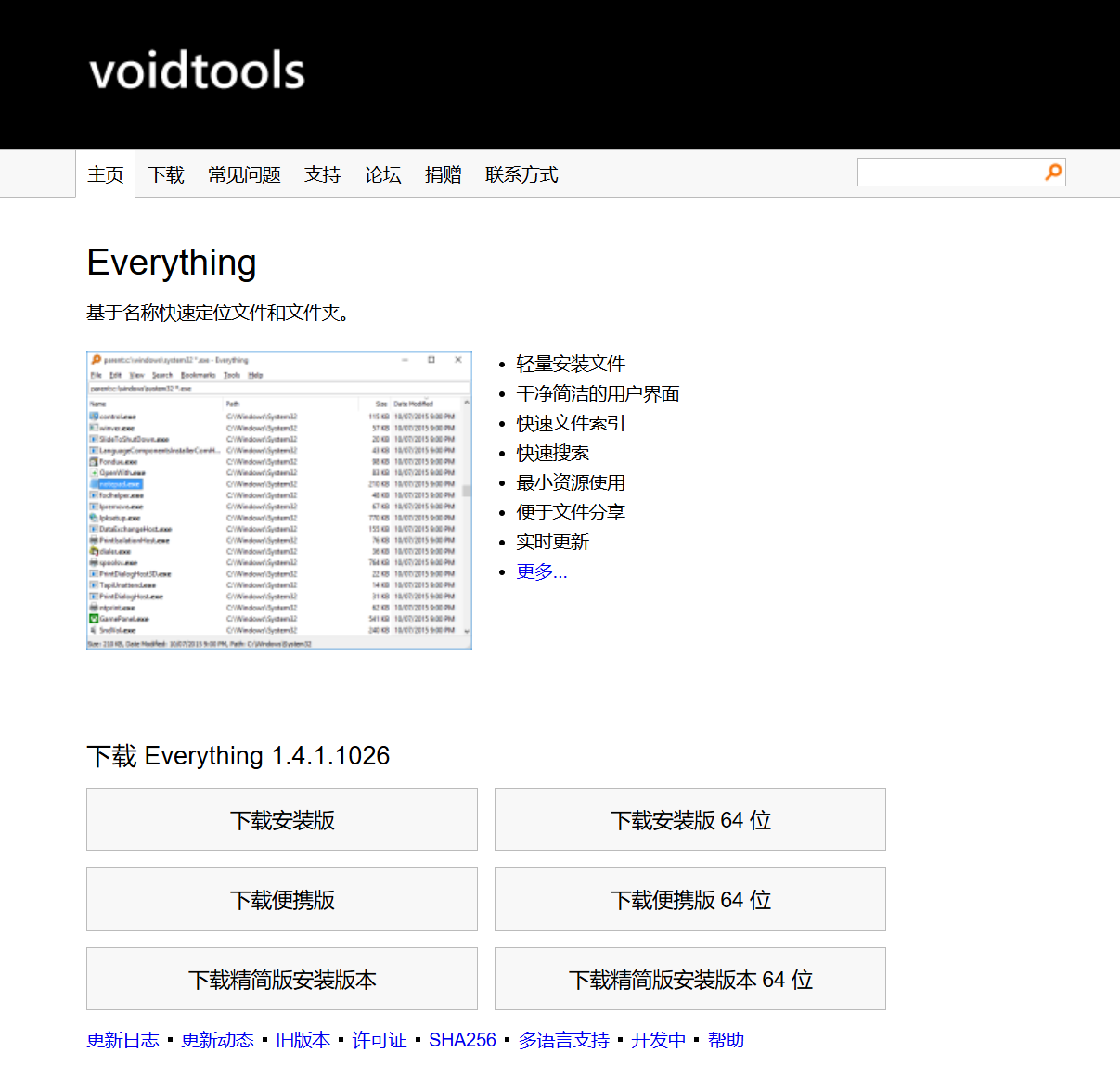Click the 下载便携版 64 位 button
This screenshot has height=1091, width=1120.
click(689, 899)
